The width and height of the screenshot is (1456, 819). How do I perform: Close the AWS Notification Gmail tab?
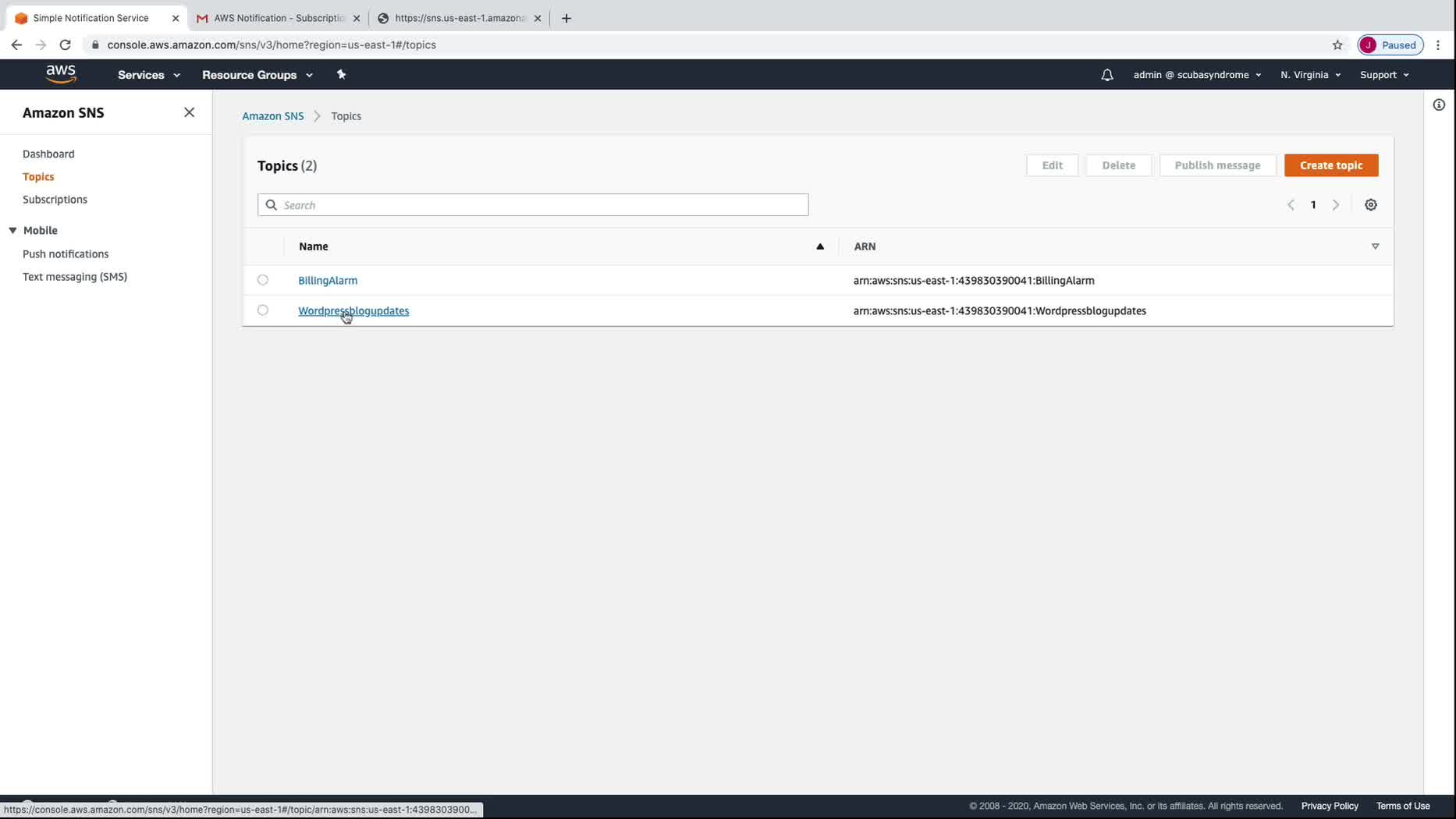coord(357,18)
